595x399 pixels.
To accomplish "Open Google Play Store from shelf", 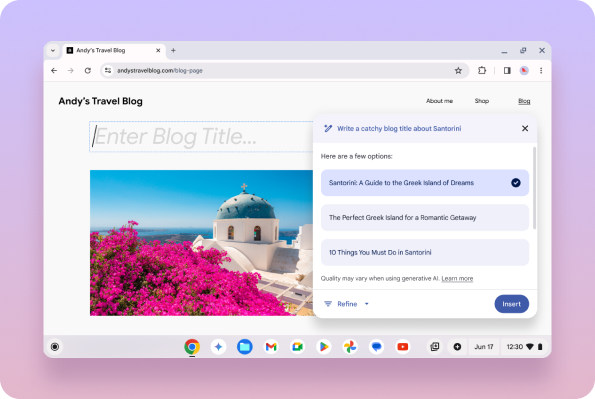I will click(x=324, y=347).
